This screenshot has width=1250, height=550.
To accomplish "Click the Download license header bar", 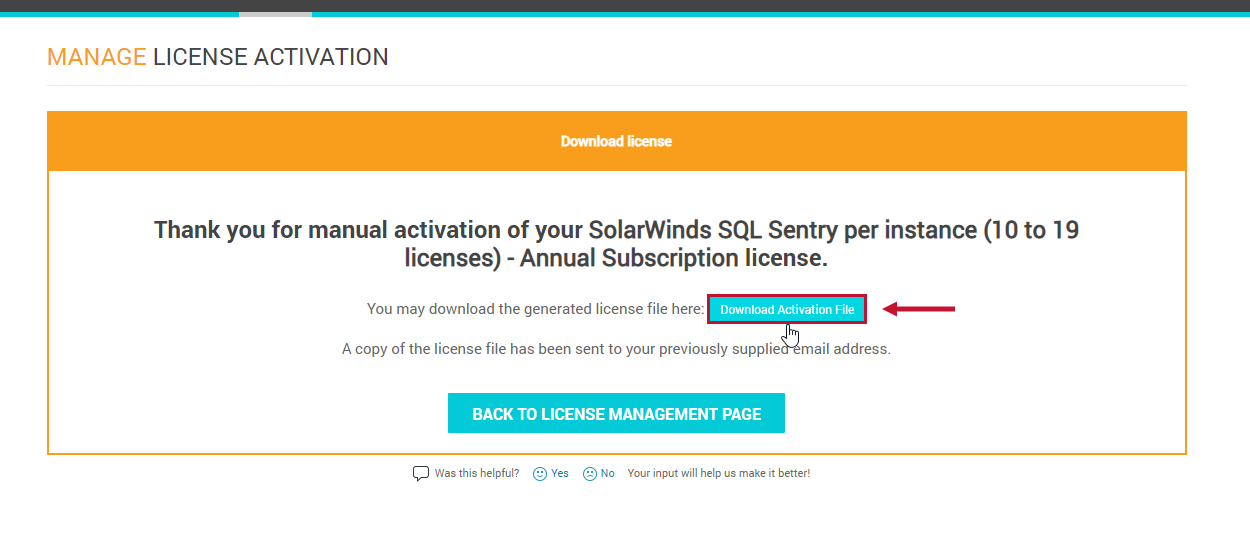I will 616,141.
